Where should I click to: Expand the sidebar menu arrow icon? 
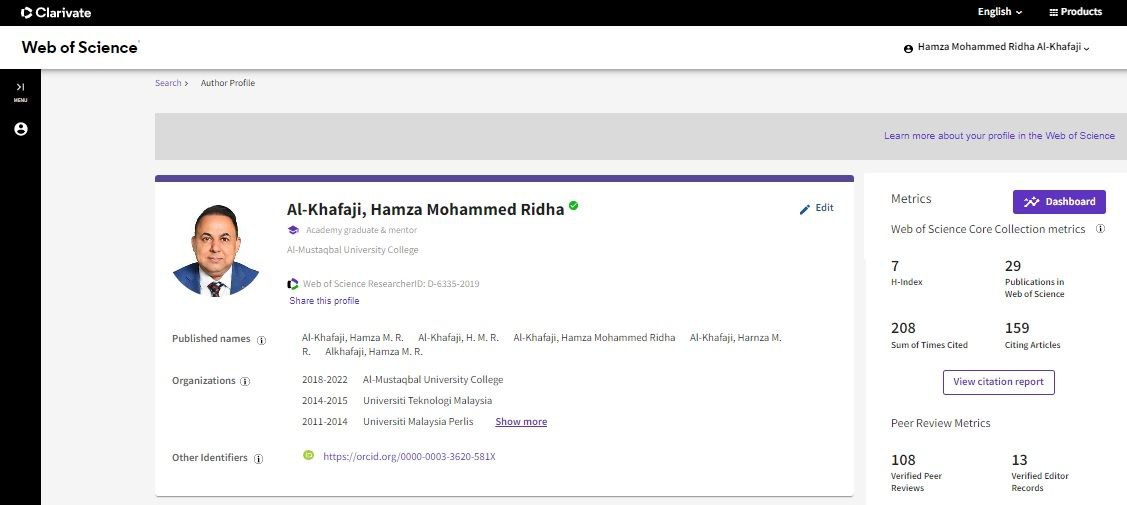point(20,88)
